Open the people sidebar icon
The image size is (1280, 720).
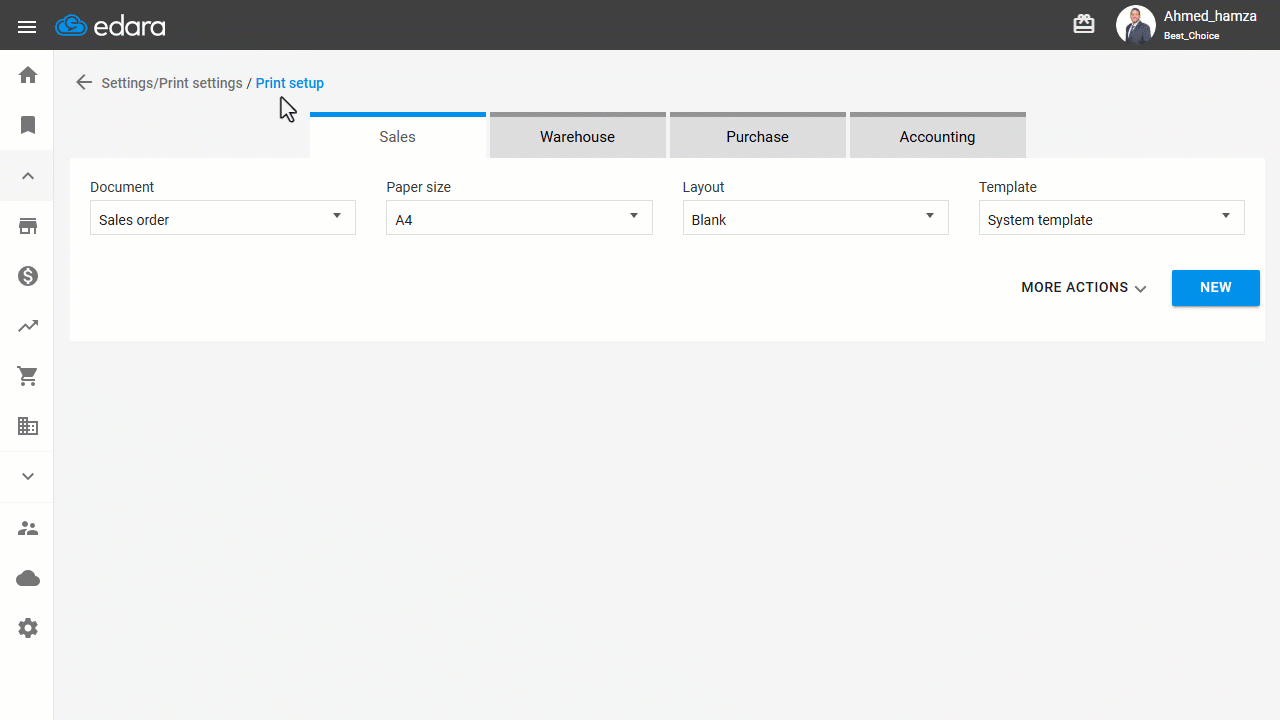click(28, 528)
